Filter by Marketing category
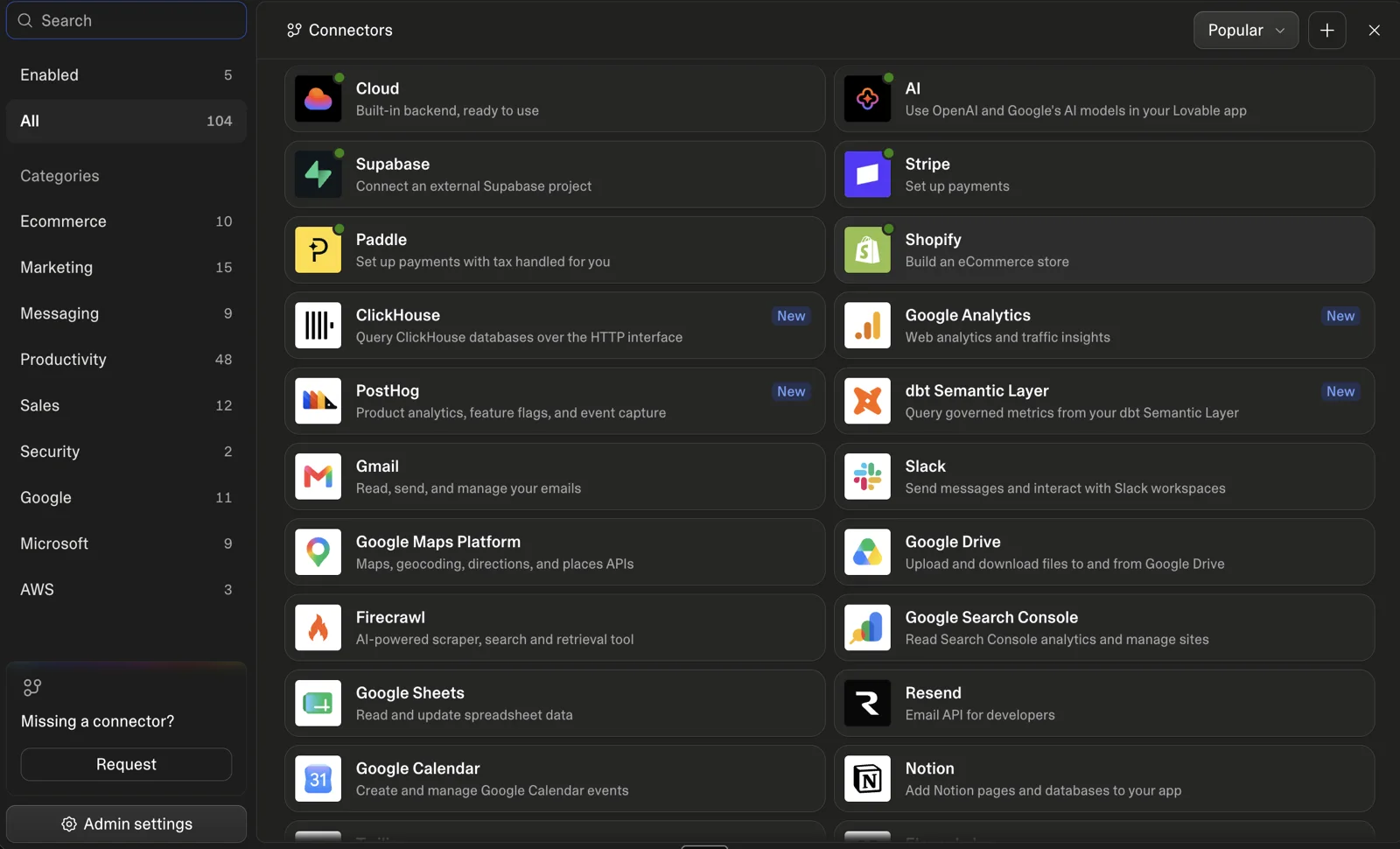 click(126, 268)
